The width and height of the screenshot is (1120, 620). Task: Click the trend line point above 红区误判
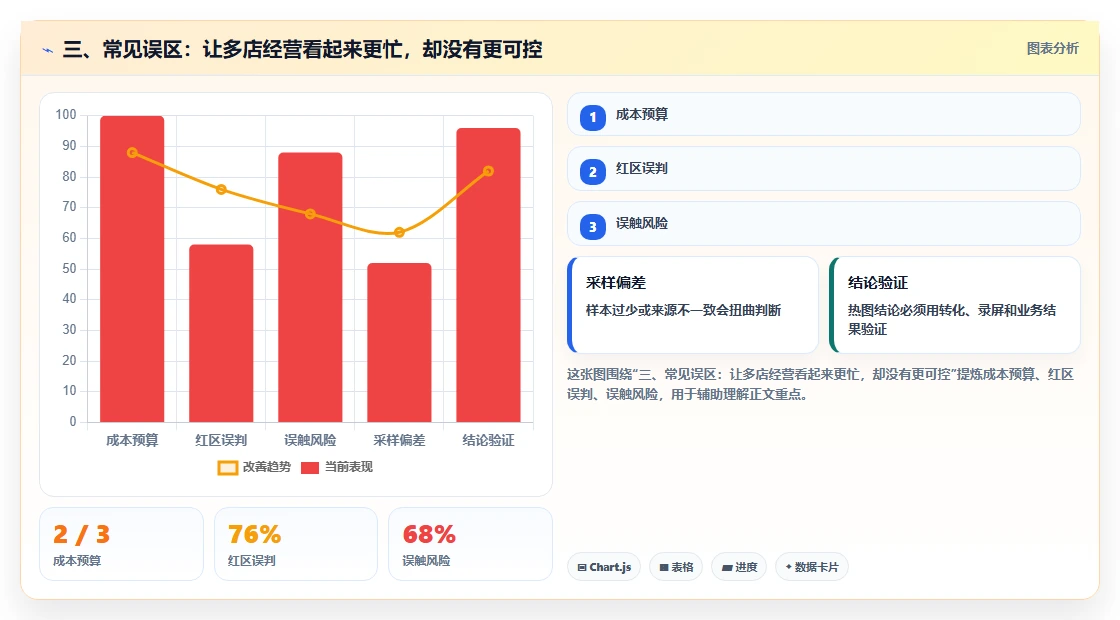[221, 189]
